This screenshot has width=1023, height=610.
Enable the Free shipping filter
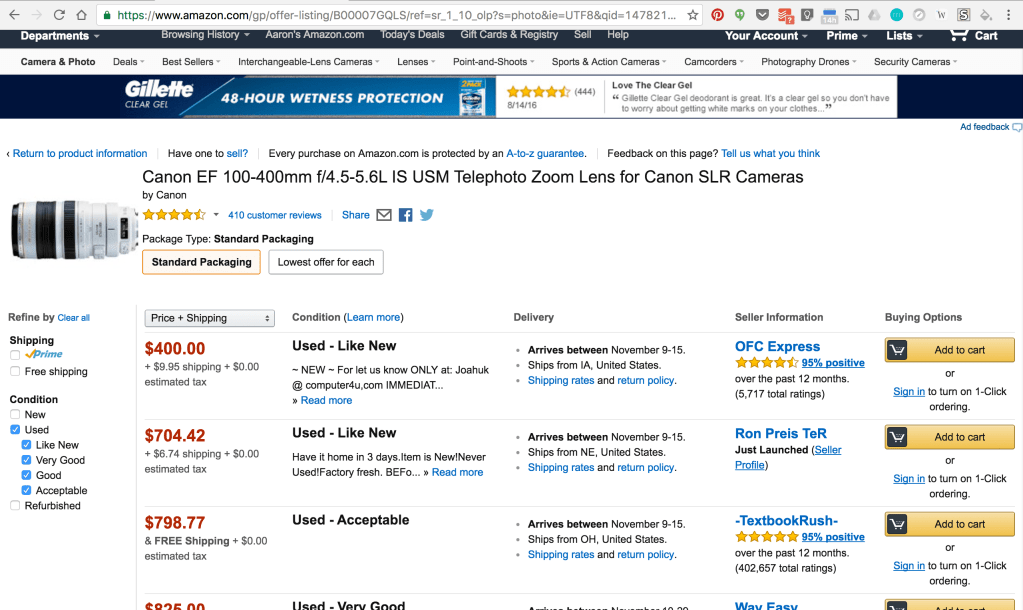coord(15,372)
